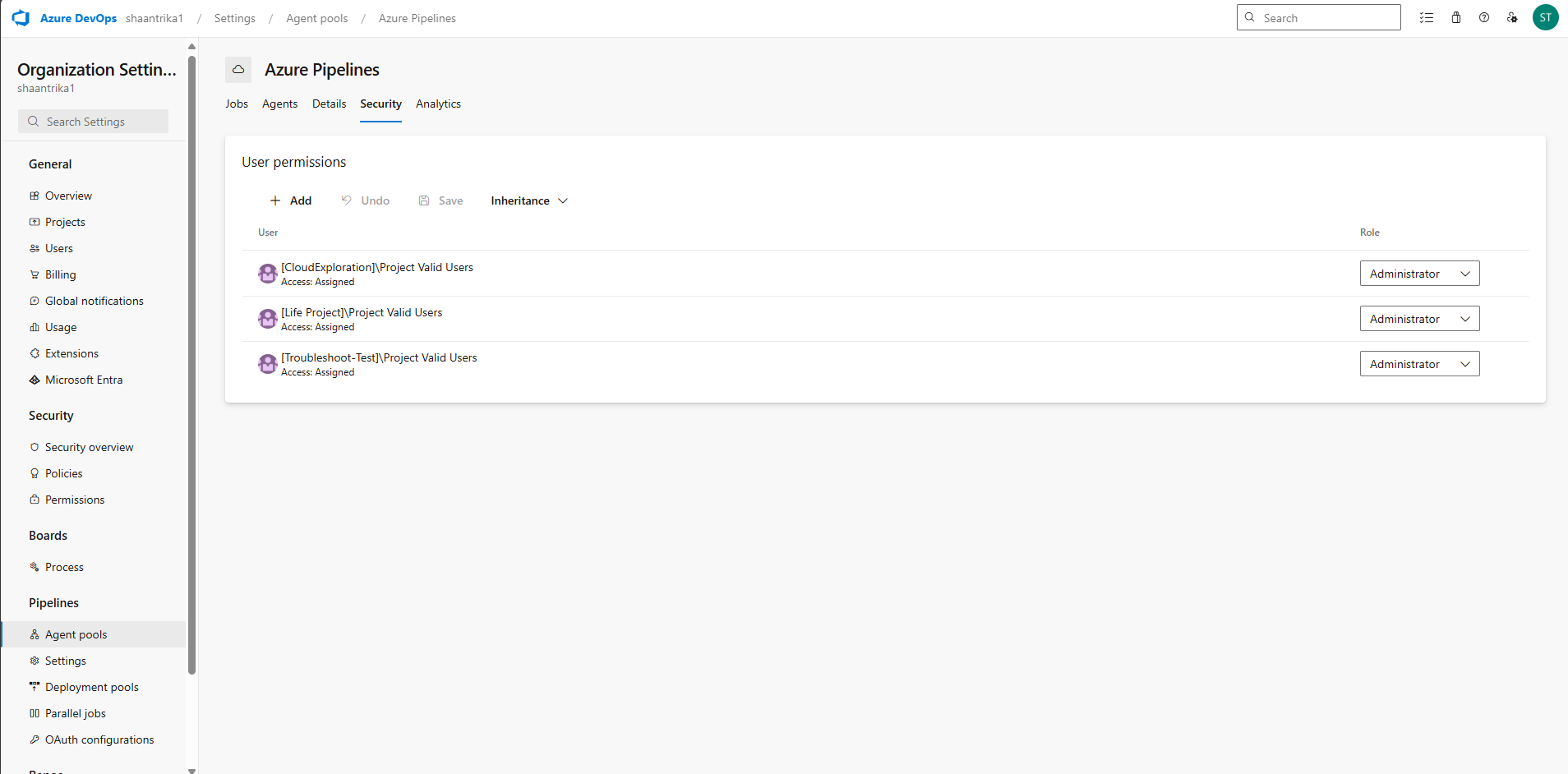Click the Extensions icon in sidebar
Image resolution: width=1568 pixels, height=774 pixels.
pyautogui.click(x=35, y=353)
